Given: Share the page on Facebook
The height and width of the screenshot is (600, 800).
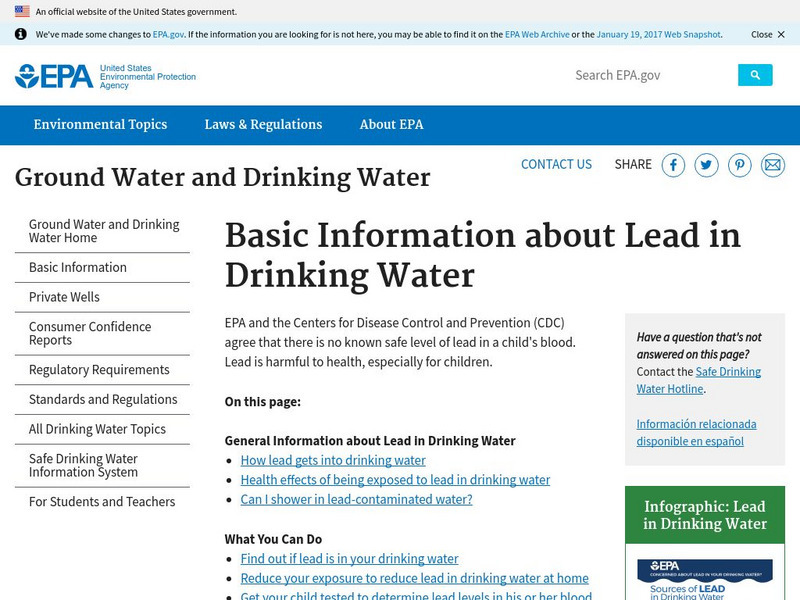Looking at the screenshot, I should [x=673, y=165].
